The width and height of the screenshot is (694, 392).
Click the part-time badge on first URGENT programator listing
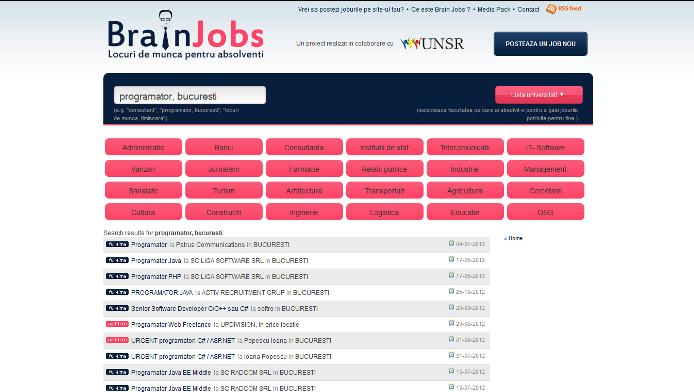tap(117, 340)
